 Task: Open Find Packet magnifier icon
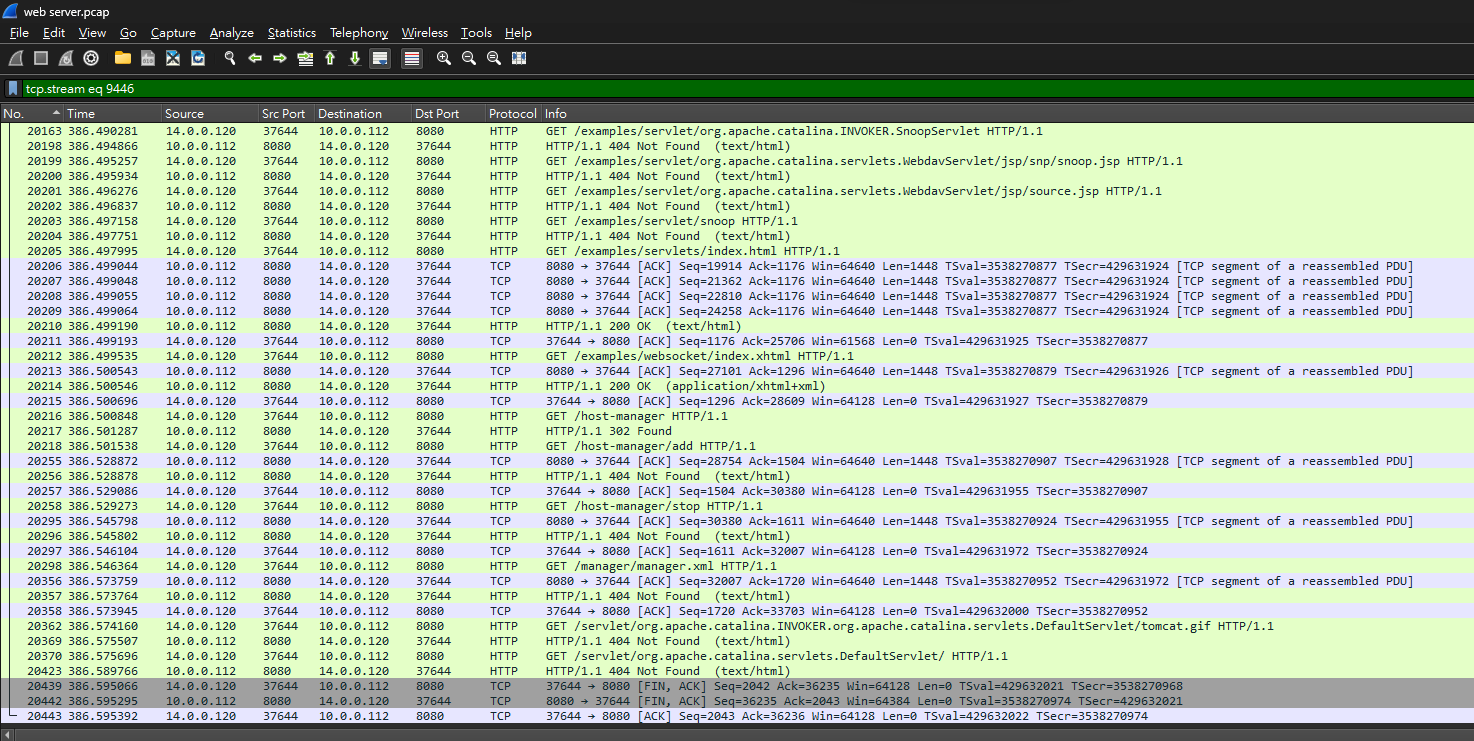point(230,59)
